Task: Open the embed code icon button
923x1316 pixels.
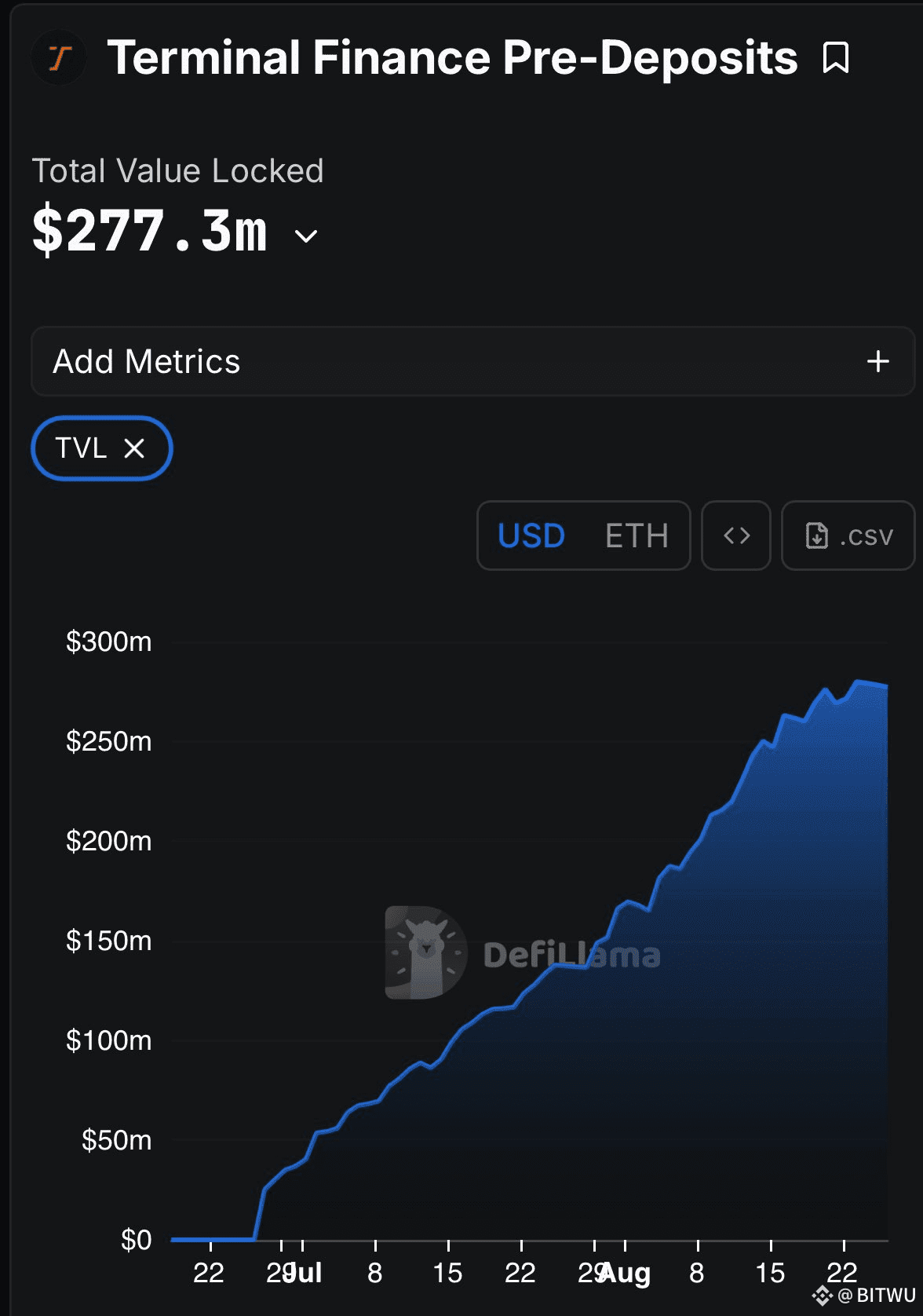Action: tap(736, 536)
